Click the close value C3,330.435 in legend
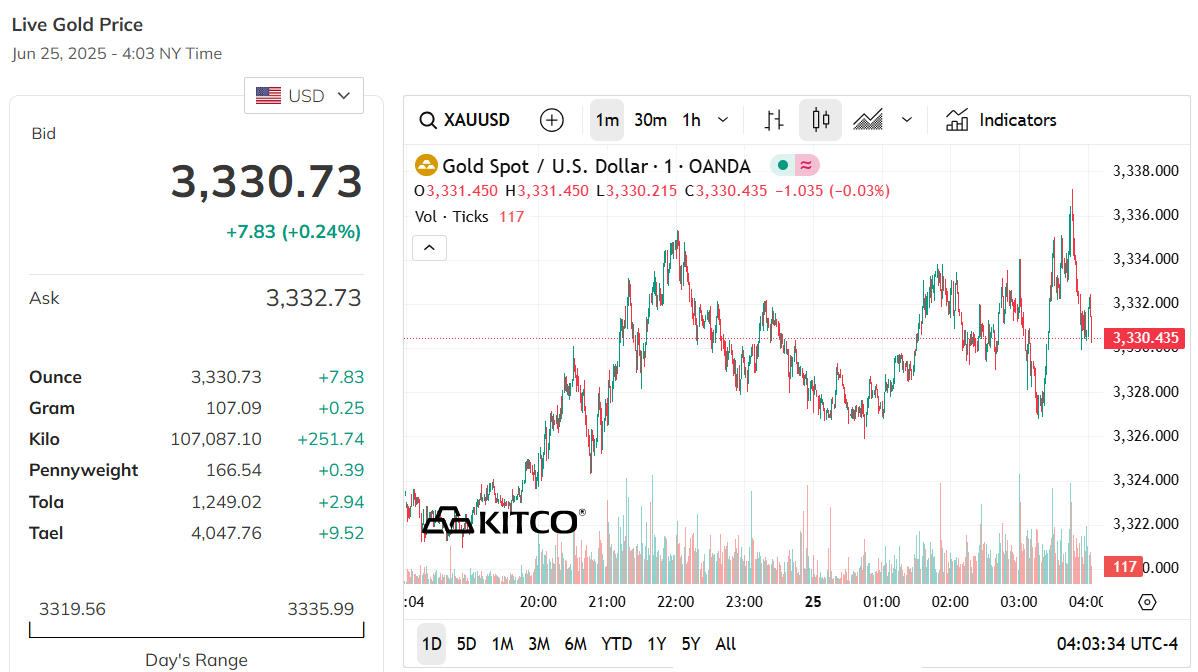Screen dimensions: 1198x672 click(x=726, y=191)
